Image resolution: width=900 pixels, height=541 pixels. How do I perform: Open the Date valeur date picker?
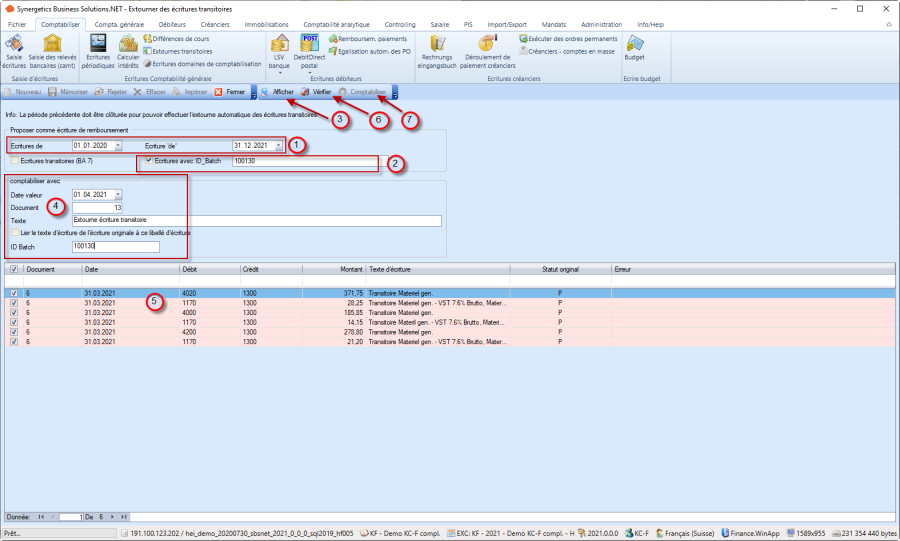pyautogui.click(x=117, y=194)
